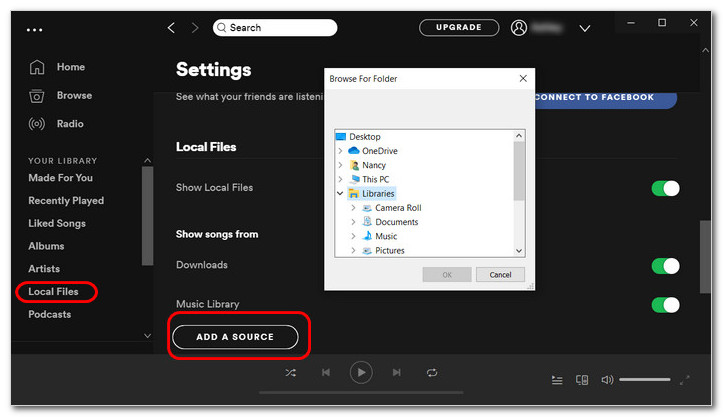This screenshot has height=417, width=723.
Task: Click the volume slider
Action: pos(645,380)
